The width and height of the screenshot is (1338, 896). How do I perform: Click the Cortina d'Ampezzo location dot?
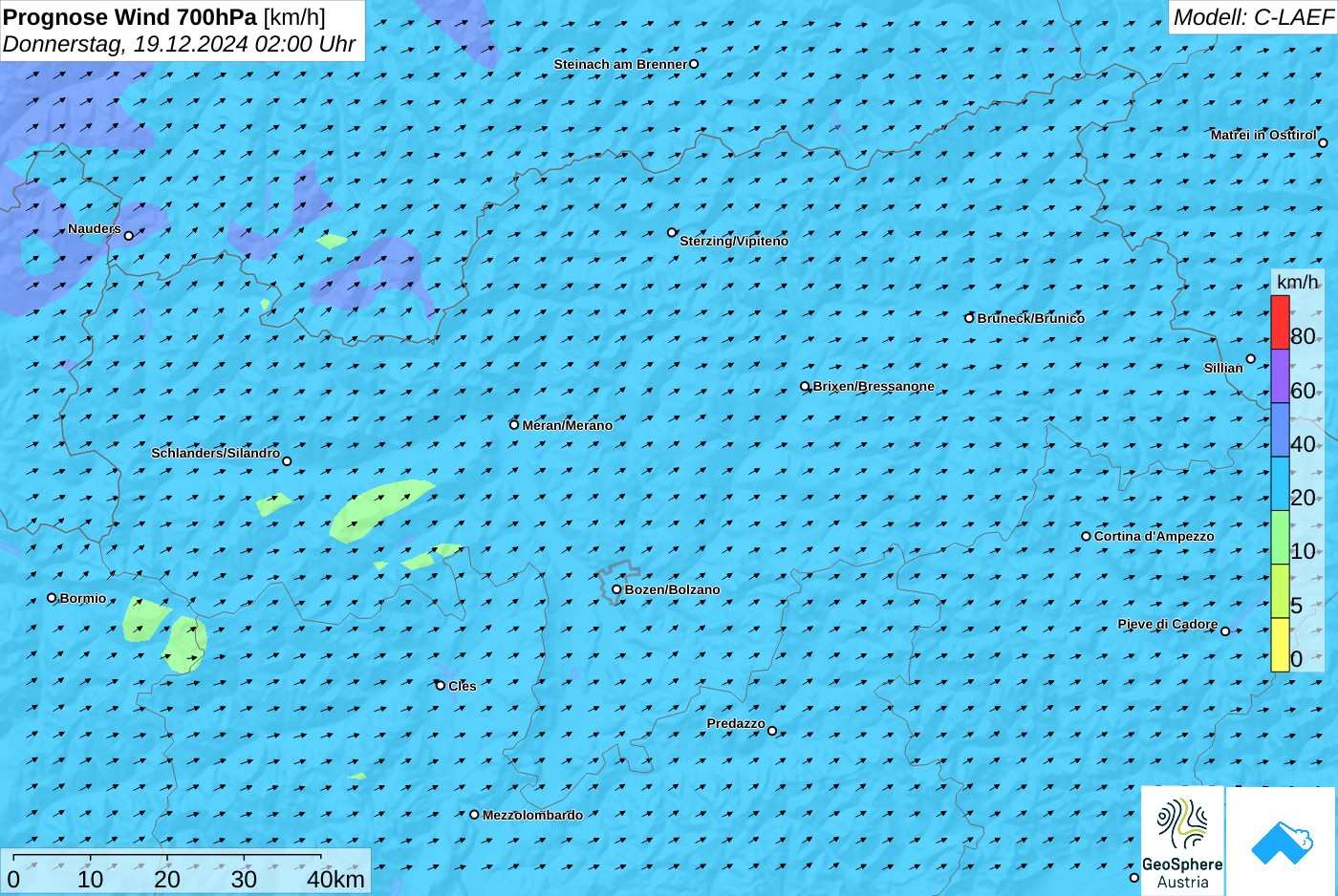pos(1086,536)
